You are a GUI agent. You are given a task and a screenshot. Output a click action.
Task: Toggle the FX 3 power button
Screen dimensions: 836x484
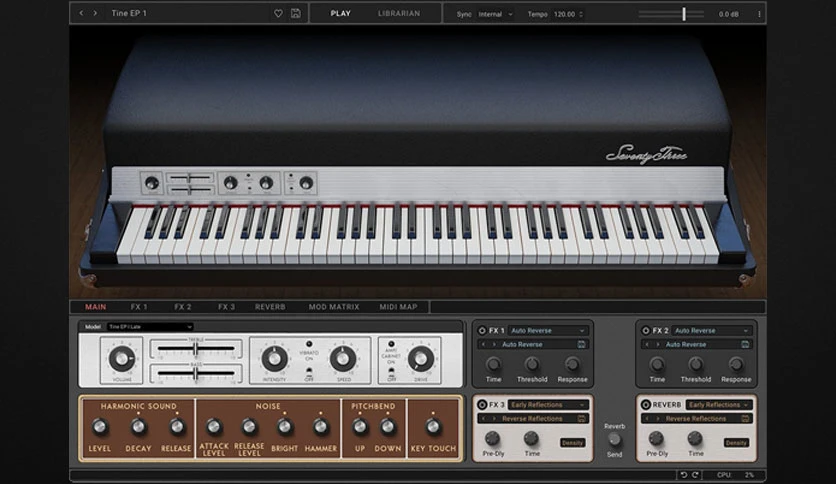coord(482,405)
